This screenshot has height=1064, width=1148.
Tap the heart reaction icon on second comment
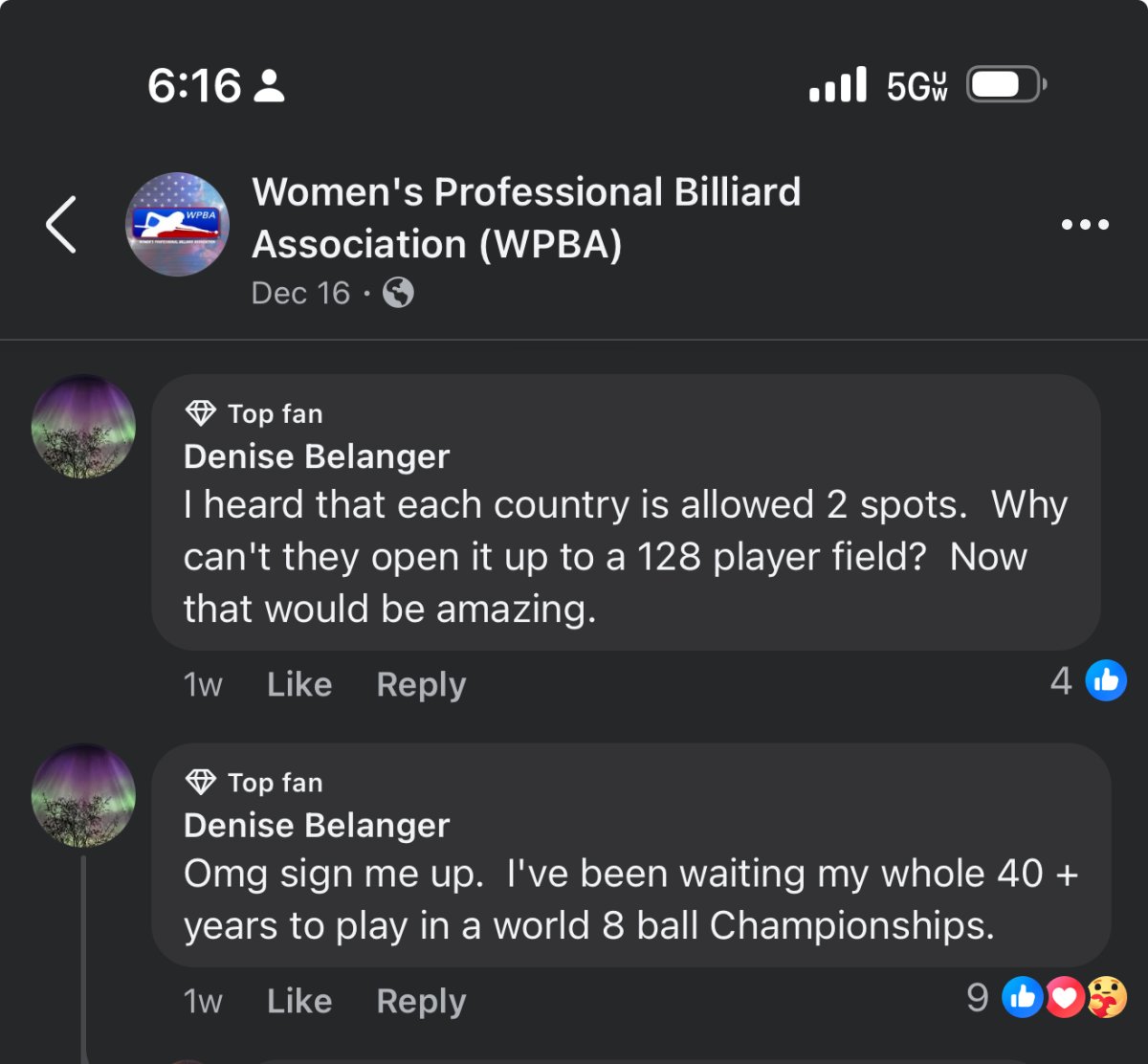(x=1064, y=999)
